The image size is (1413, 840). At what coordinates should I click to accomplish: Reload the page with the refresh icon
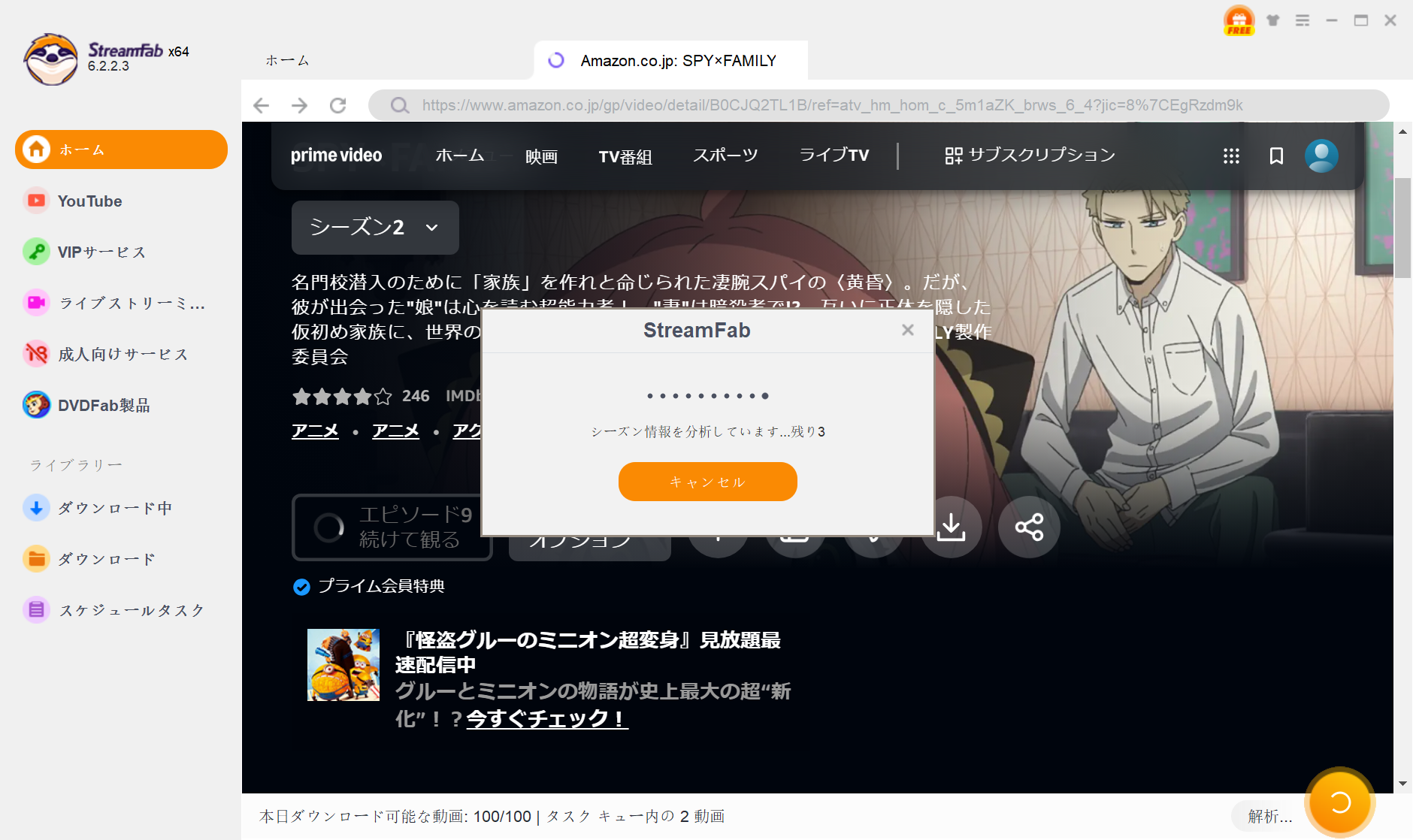coord(338,105)
